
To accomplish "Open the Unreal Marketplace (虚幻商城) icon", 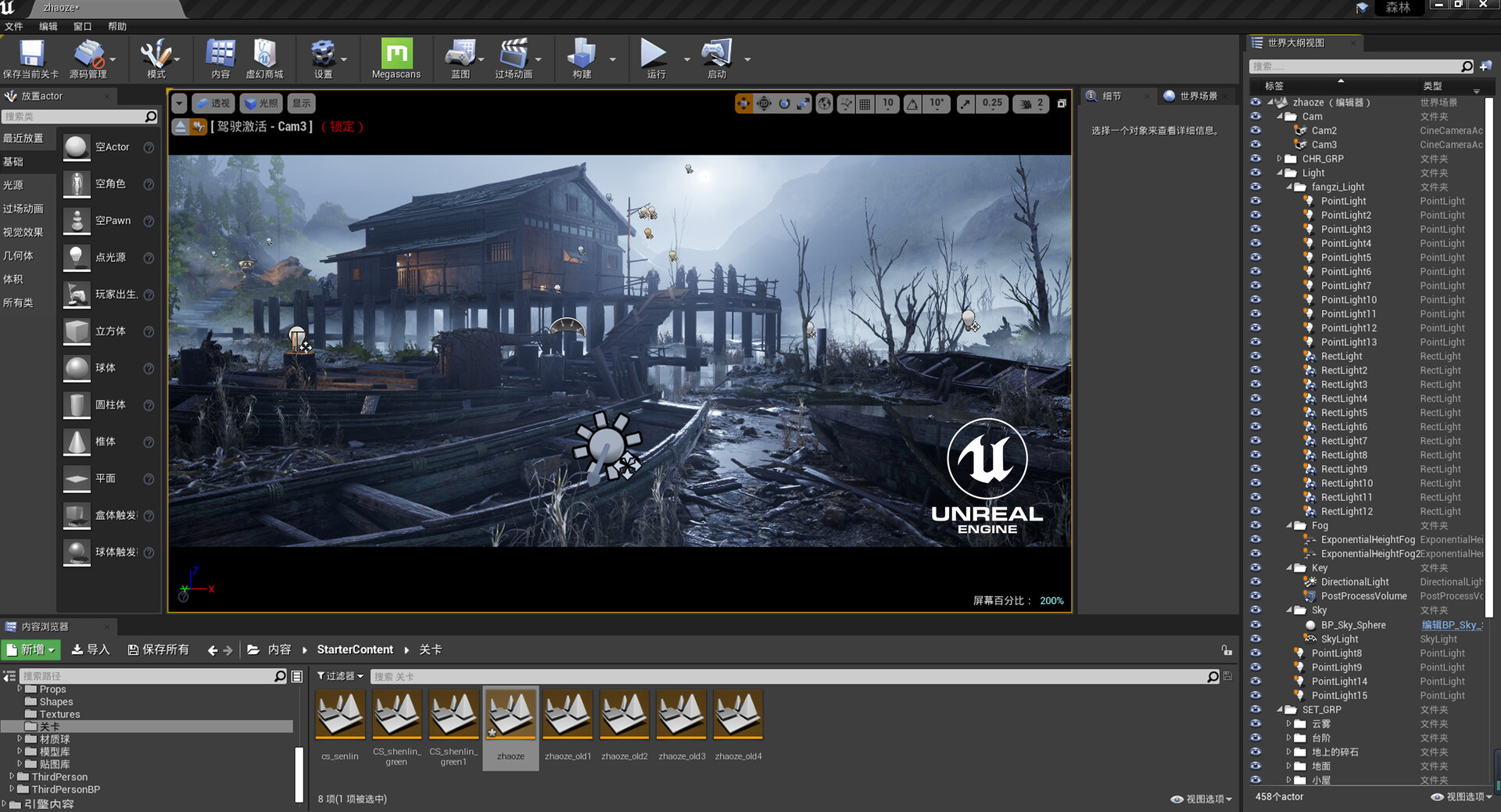I will coord(264,54).
